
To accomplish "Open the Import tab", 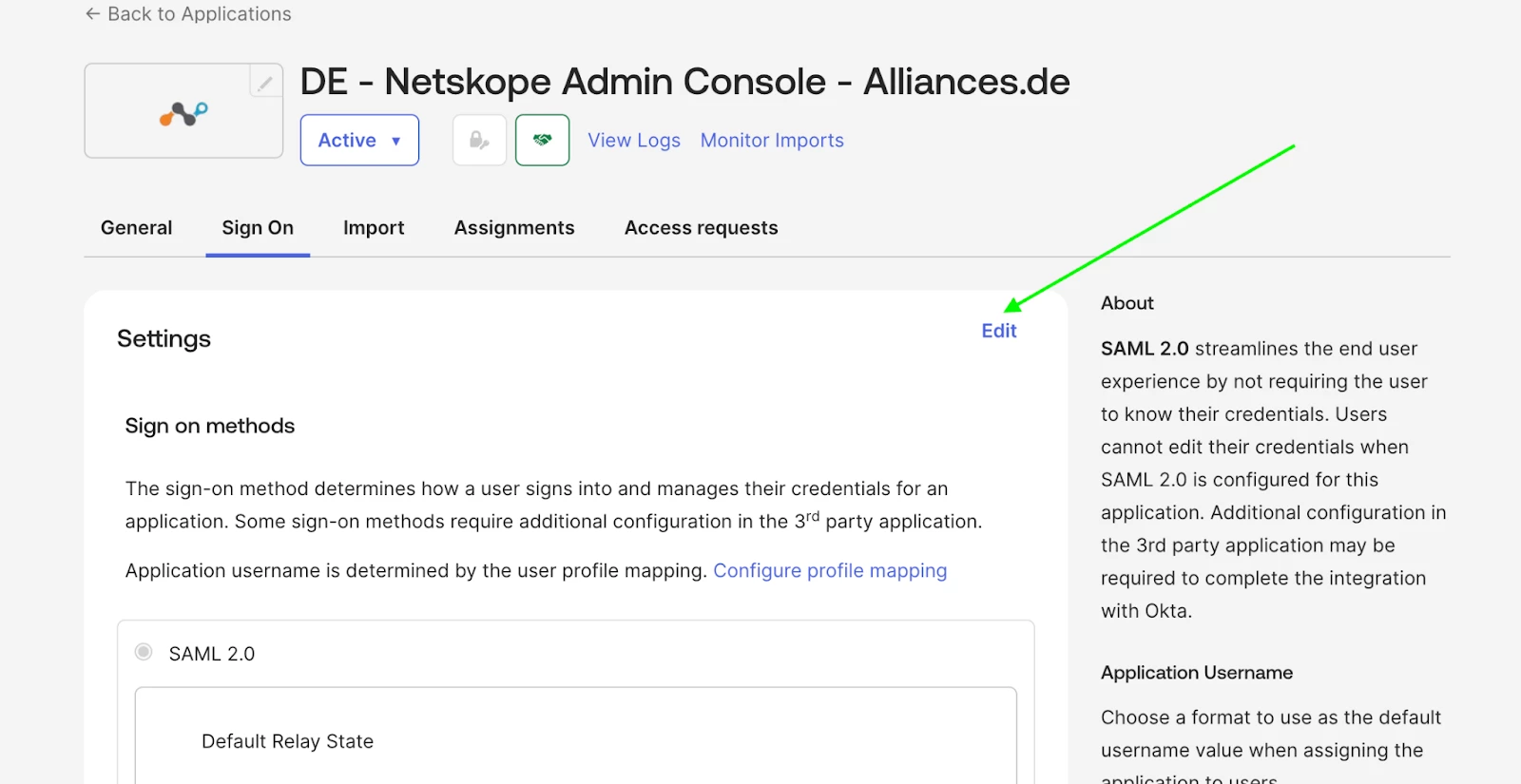I will (x=374, y=228).
